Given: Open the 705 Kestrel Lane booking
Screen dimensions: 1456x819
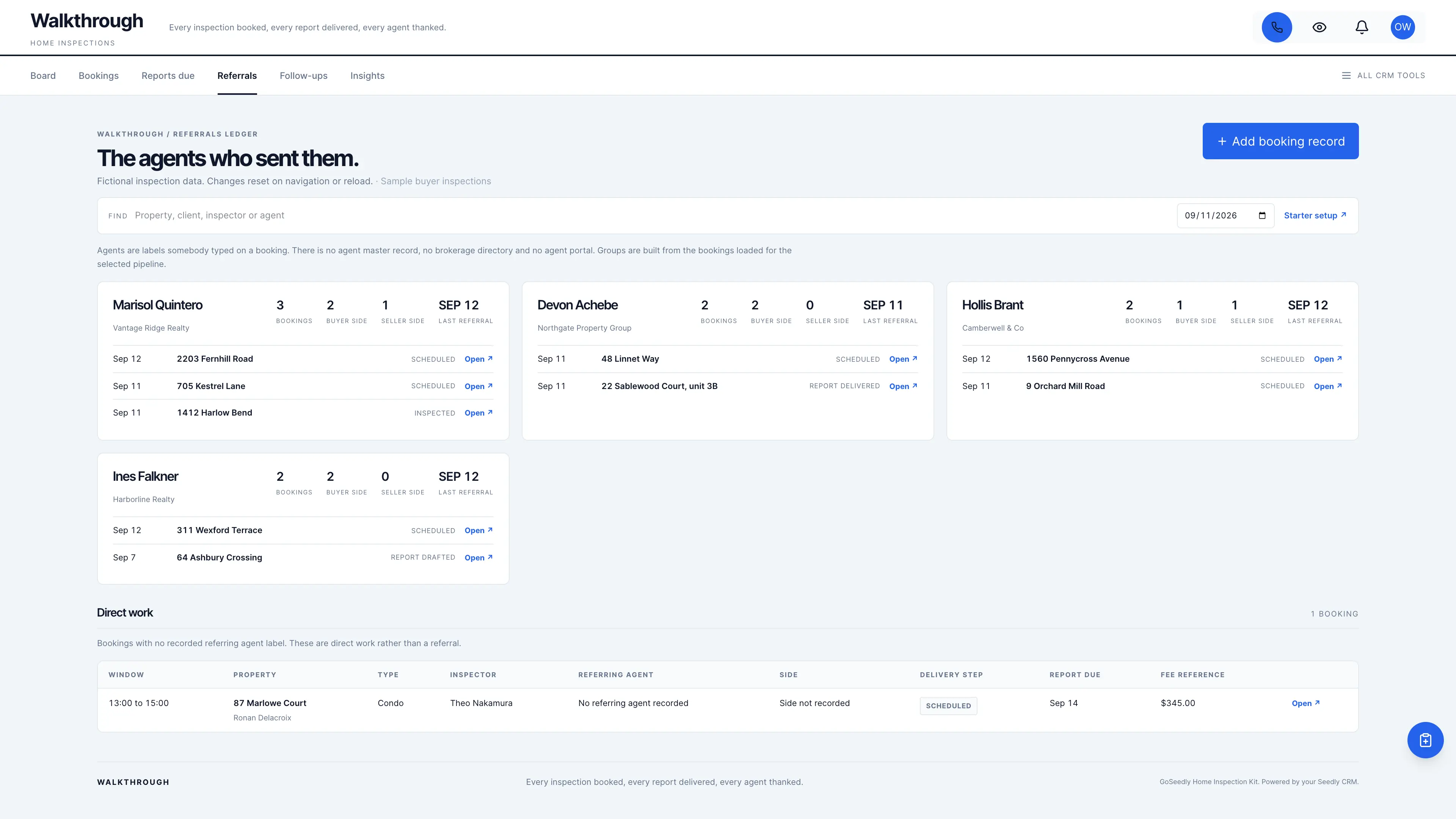Looking at the screenshot, I should pyautogui.click(x=478, y=386).
